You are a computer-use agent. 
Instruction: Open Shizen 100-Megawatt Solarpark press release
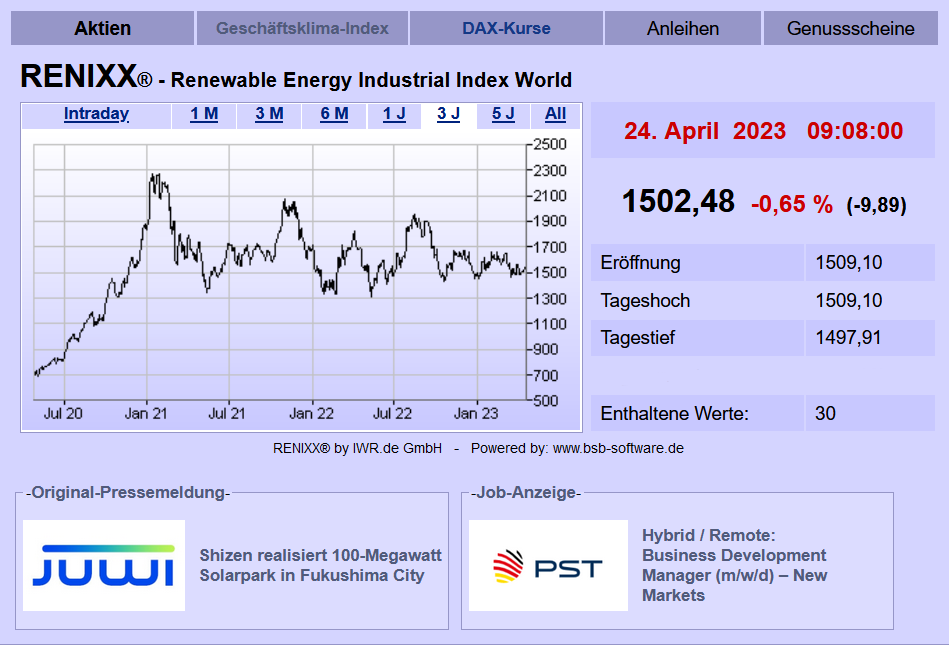[320, 565]
